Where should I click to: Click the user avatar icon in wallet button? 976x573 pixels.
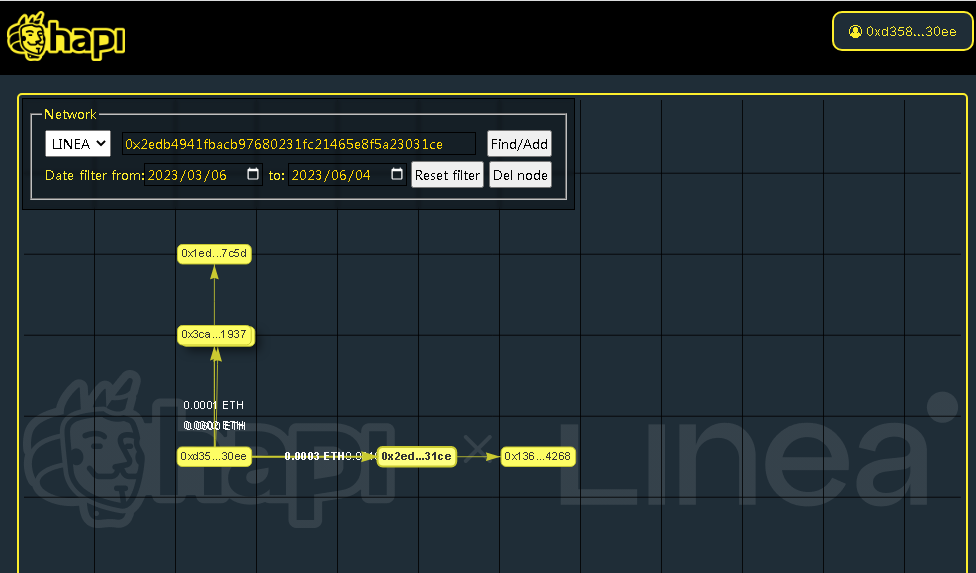(855, 32)
